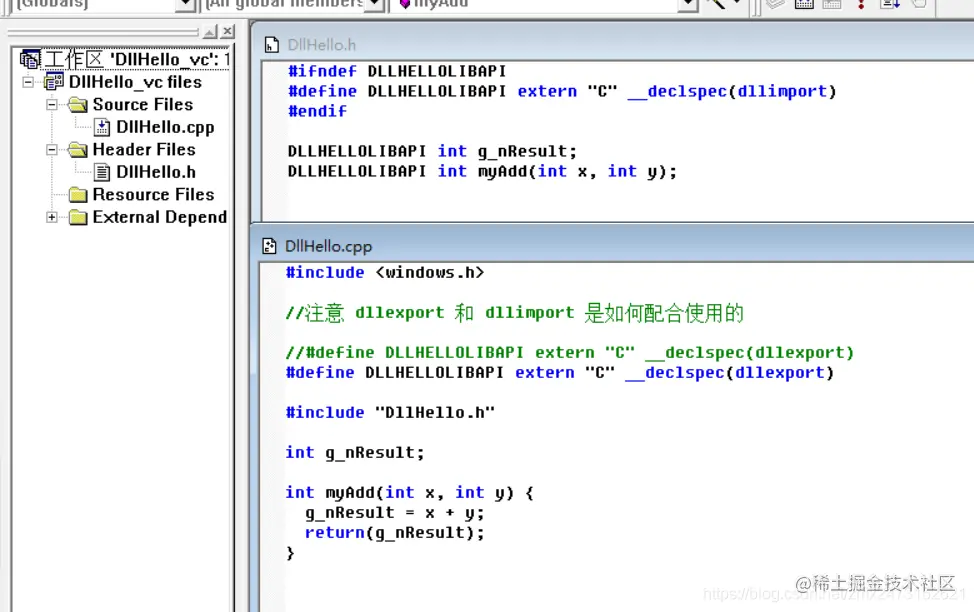974x612 pixels.
Task: Click the workspace panel docking arrow button
Action: click(210, 31)
